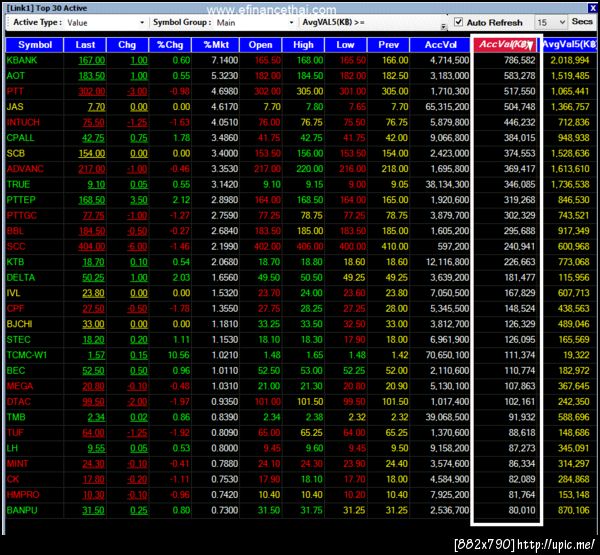600x555 pixels.
Task: Select the PTT symbol
Action: (x=15, y=91)
